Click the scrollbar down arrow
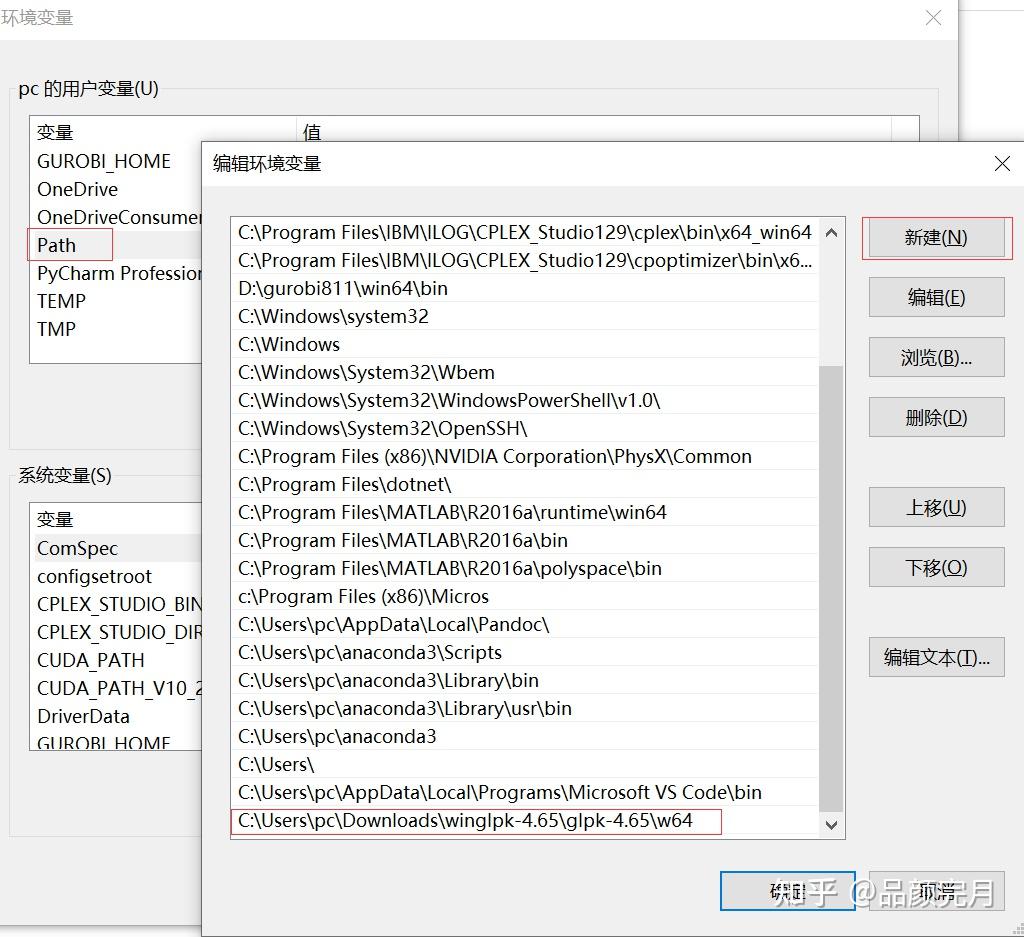Image resolution: width=1024 pixels, height=937 pixels. point(832,824)
